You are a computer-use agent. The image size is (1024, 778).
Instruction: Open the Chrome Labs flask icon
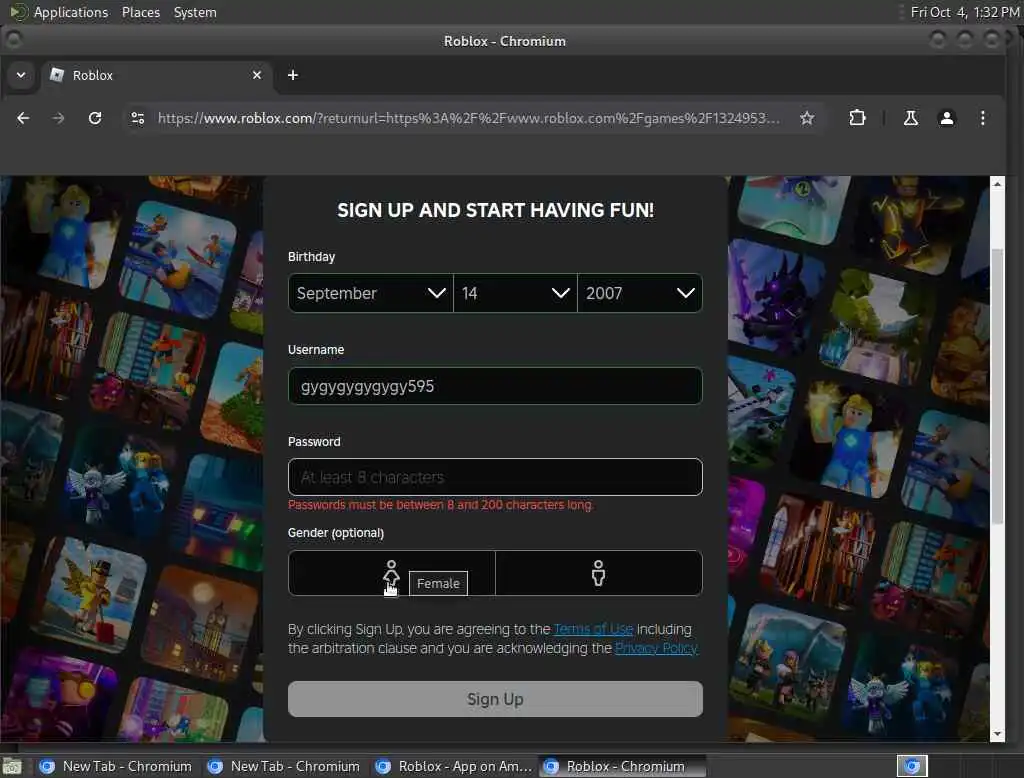coord(910,118)
